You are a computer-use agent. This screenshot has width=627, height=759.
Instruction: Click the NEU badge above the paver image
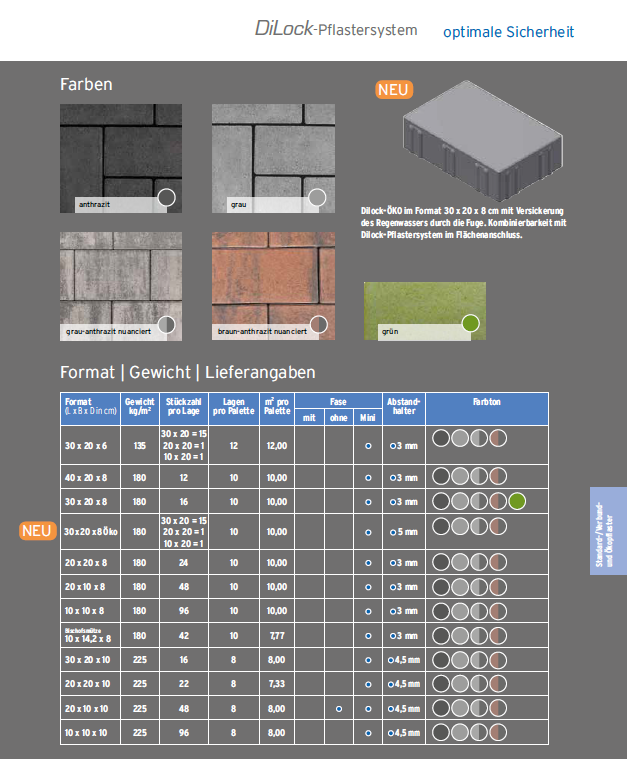click(x=394, y=90)
